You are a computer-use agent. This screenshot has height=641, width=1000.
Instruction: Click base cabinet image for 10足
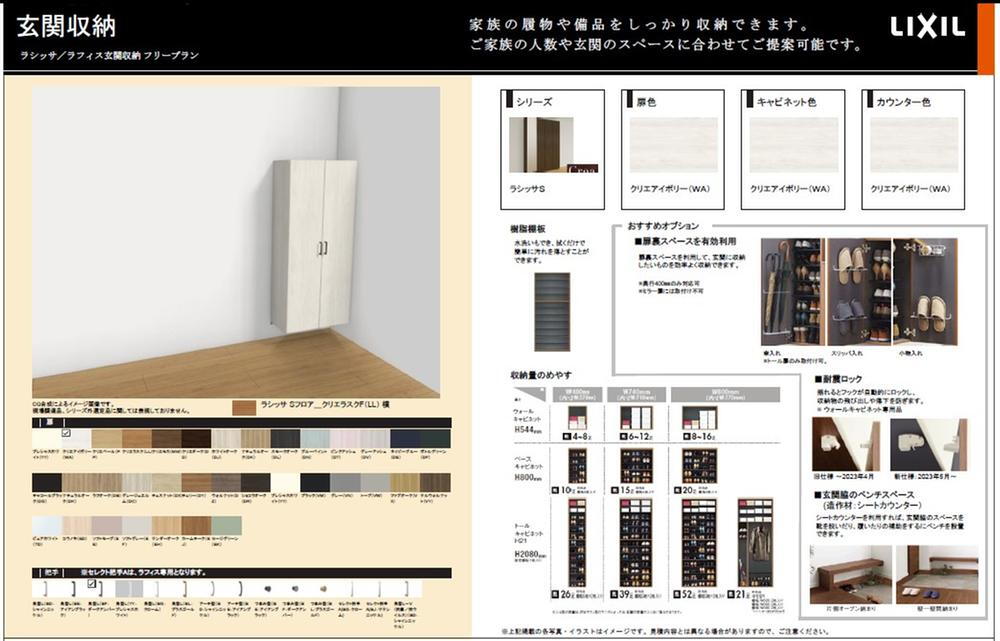[577, 466]
